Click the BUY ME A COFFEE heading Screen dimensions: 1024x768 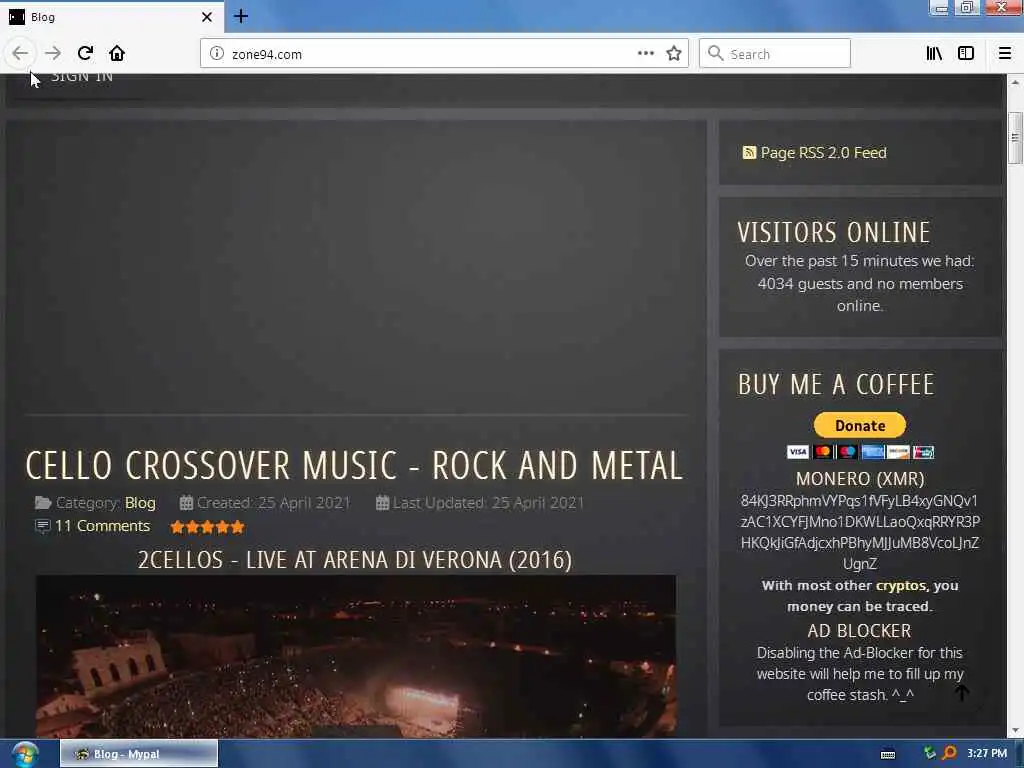tap(837, 385)
